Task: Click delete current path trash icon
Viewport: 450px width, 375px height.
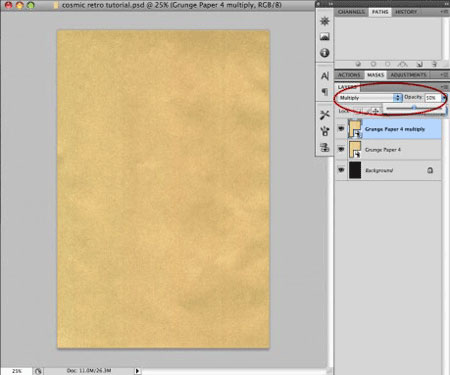Action: pyautogui.click(x=434, y=64)
